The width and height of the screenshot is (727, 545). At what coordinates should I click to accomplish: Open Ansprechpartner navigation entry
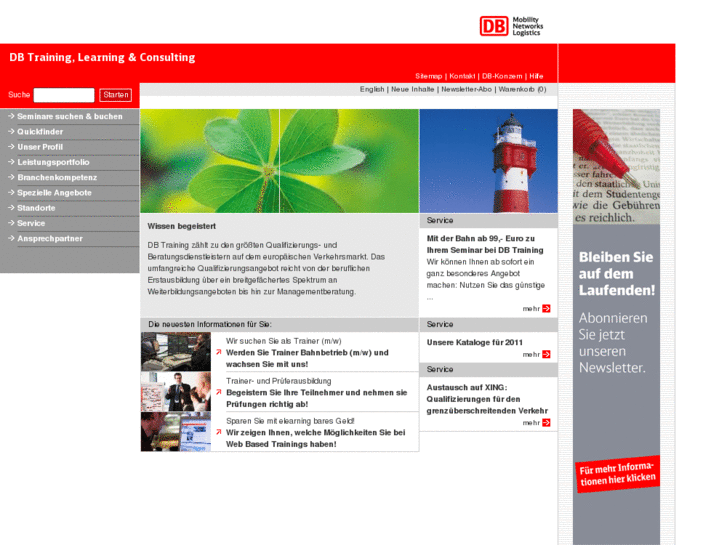point(50,238)
